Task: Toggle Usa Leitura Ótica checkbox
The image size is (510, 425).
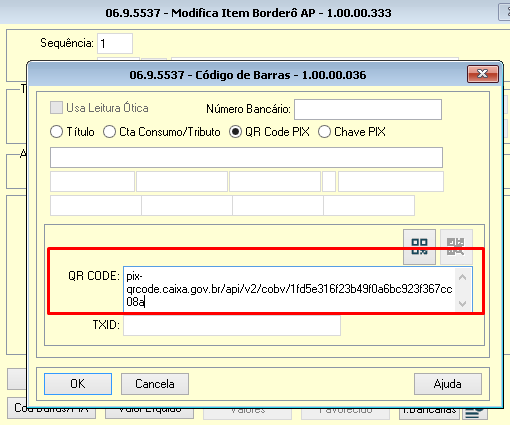Action: [56, 108]
